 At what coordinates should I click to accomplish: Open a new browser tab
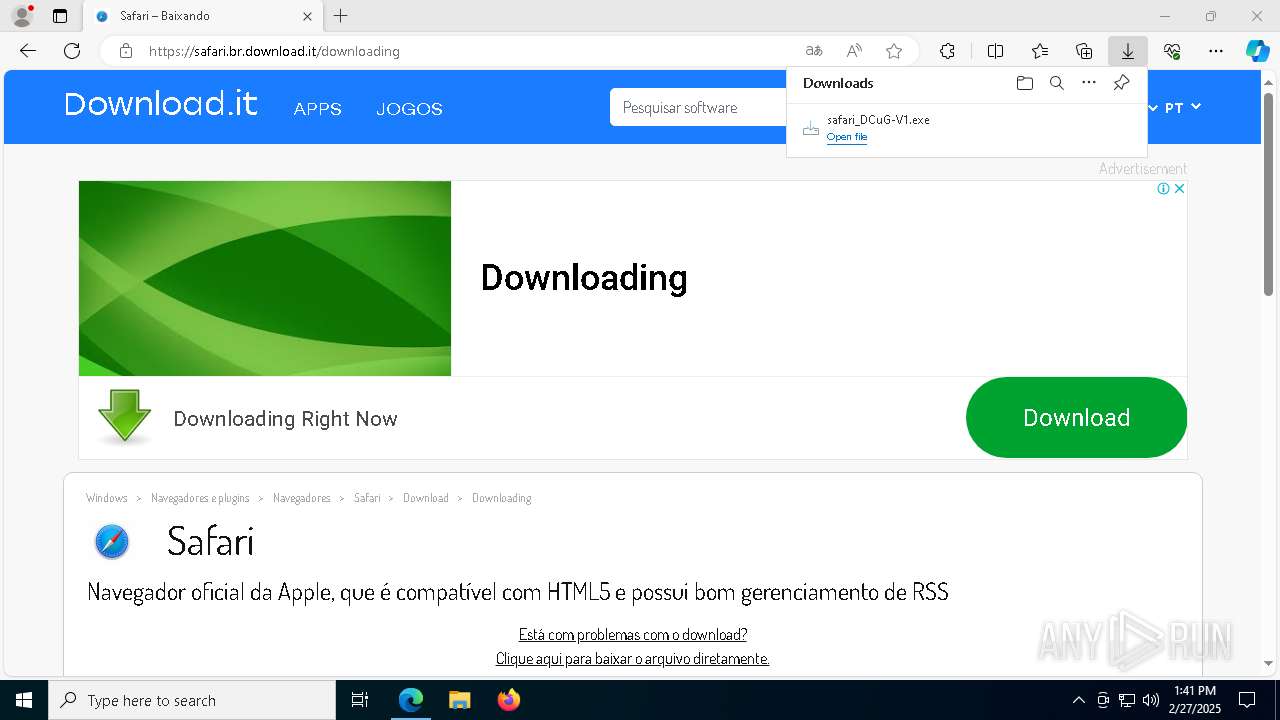tap(341, 16)
